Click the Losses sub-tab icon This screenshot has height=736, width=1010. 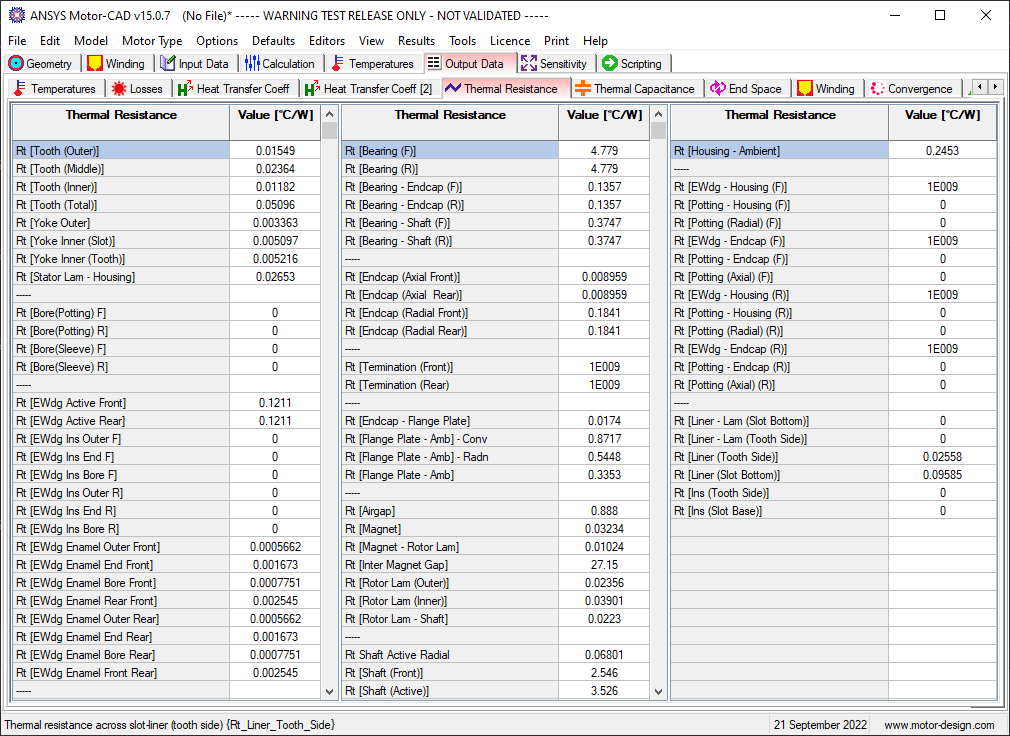point(119,89)
